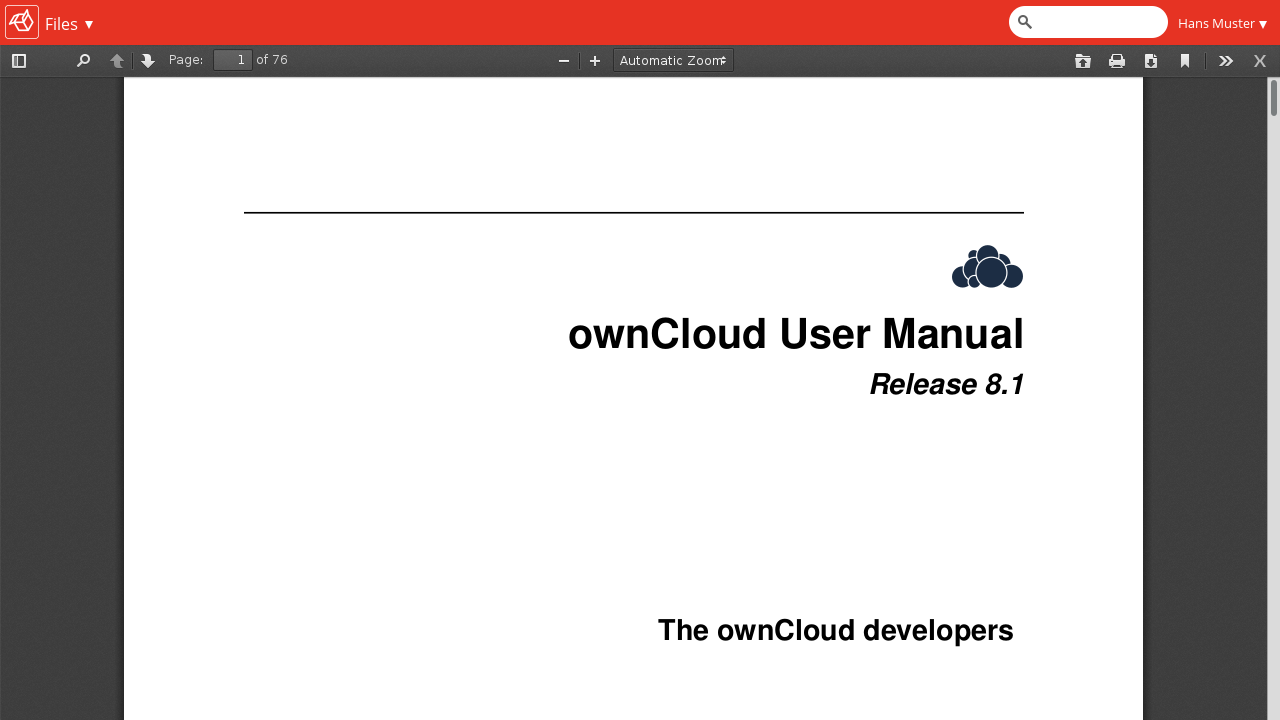Go to the previous page arrow

[117, 61]
